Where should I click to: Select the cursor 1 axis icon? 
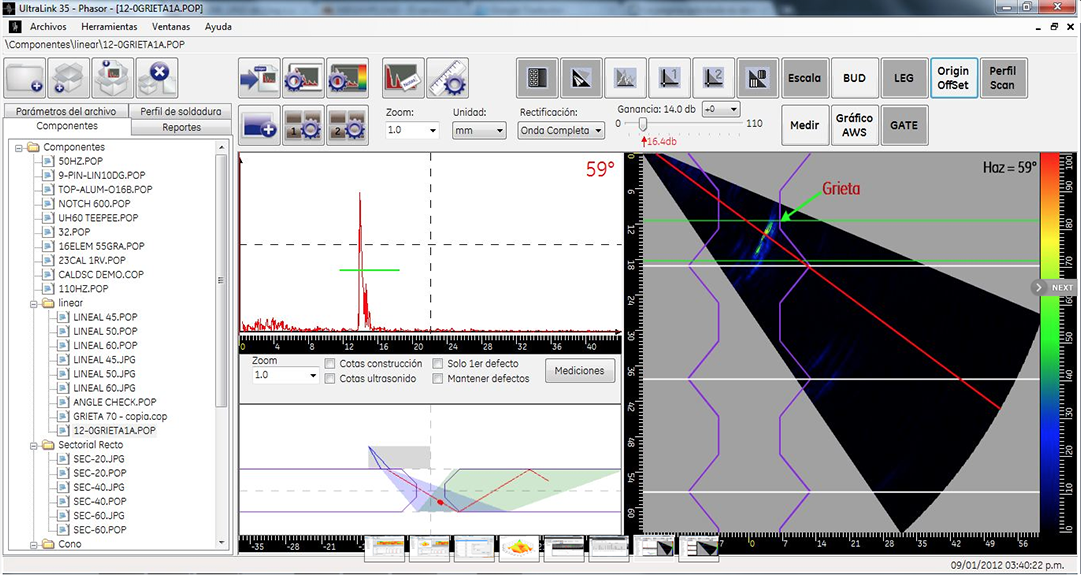tap(670, 78)
